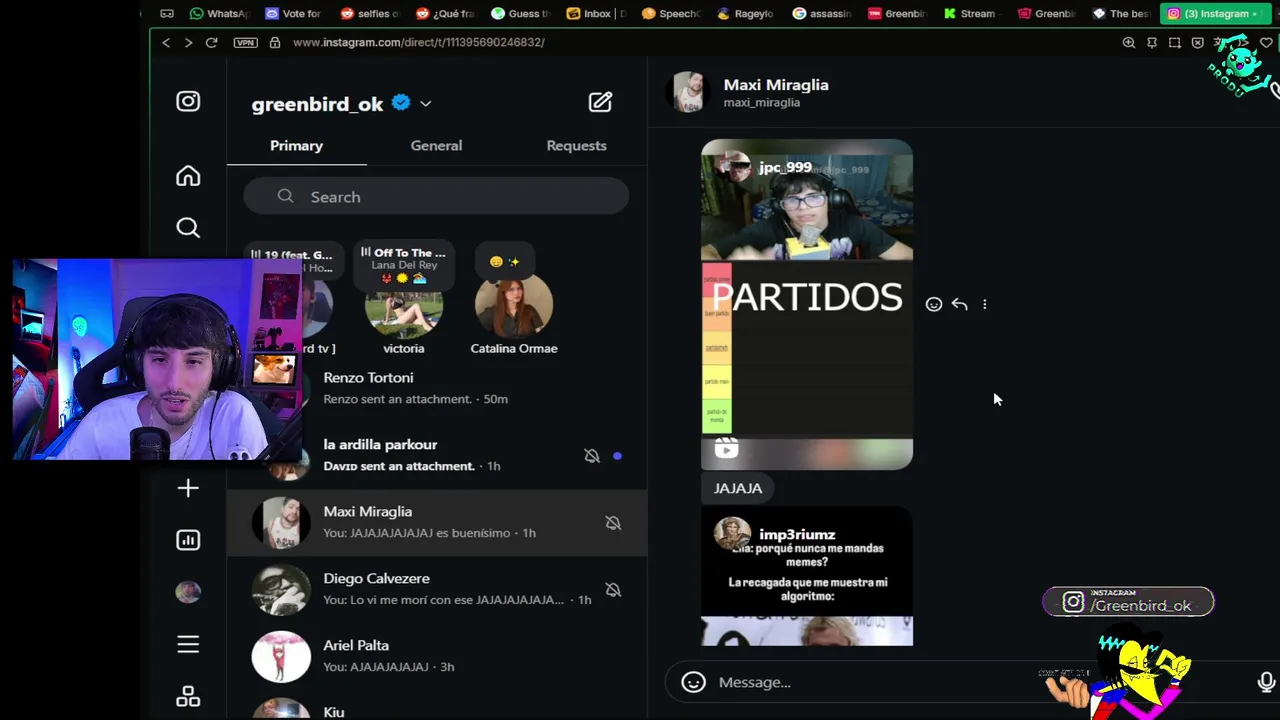Toggle mute bell on the Diego Calvezere chat
The width and height of the screenshot is (1280, 720).
click(613, 590)
